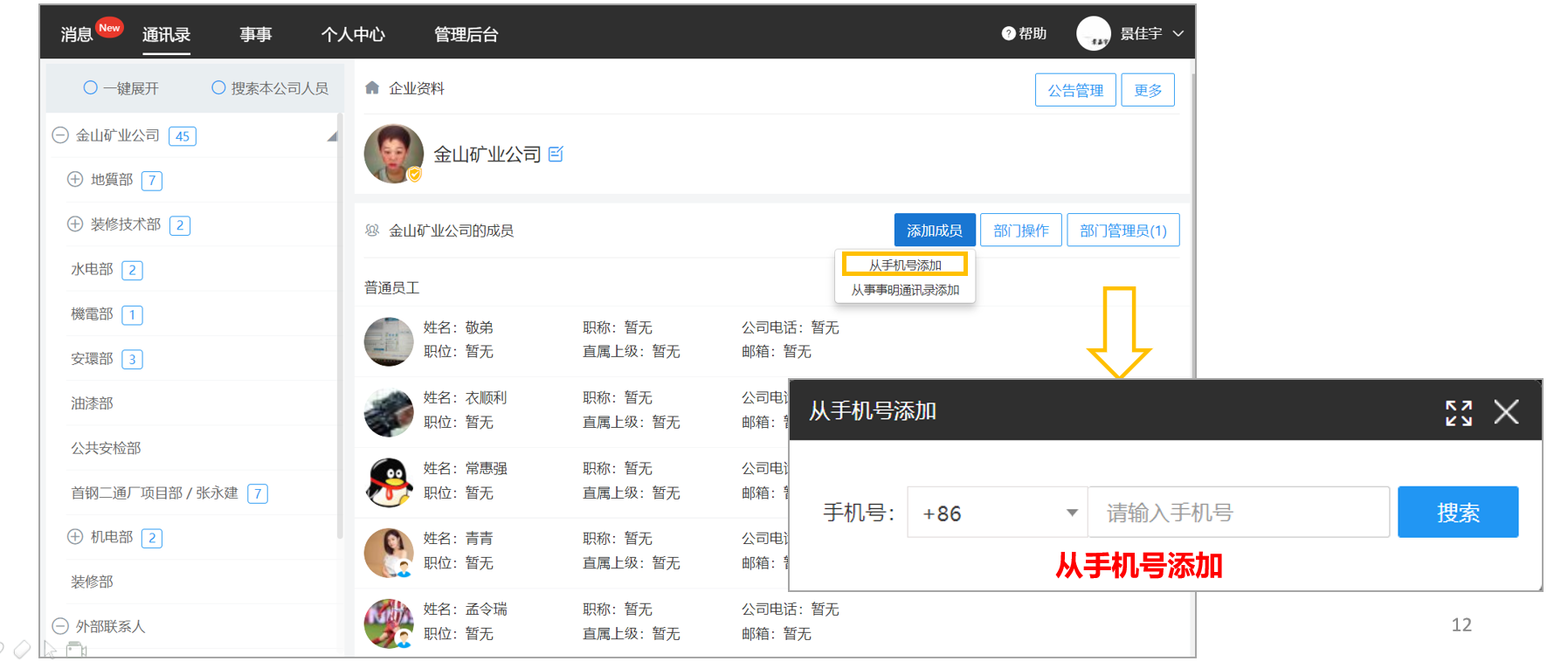
Task: Select 搜索本公司人员 radio option
Action: point(218,87)
